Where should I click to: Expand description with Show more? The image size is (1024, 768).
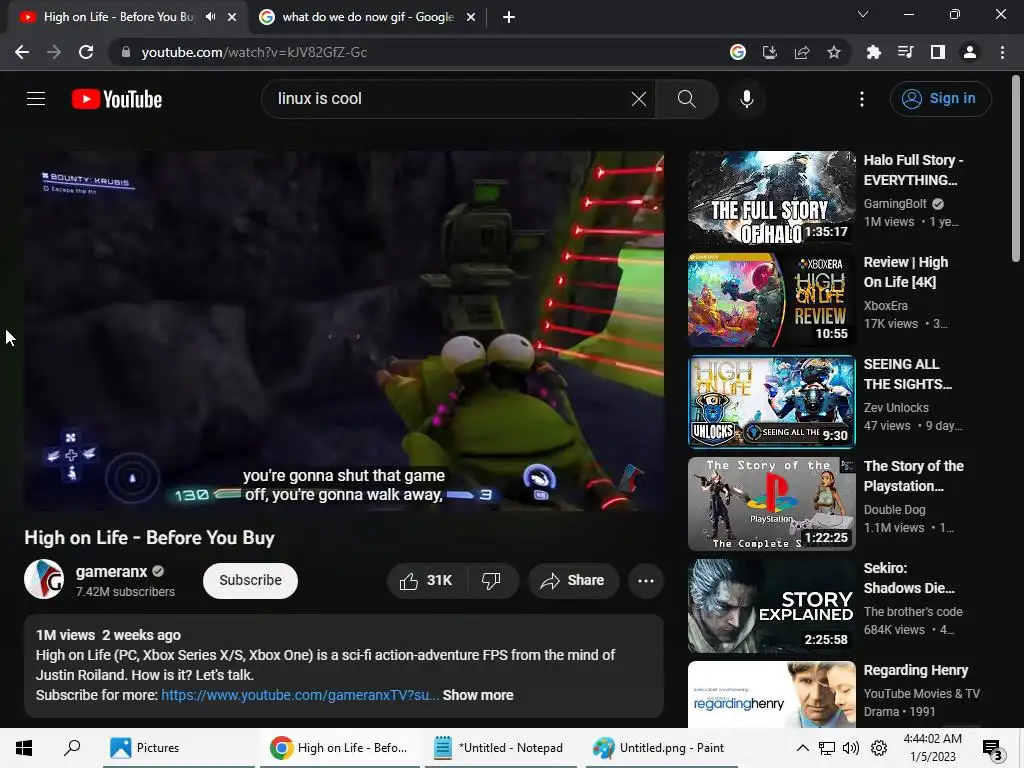478,696
